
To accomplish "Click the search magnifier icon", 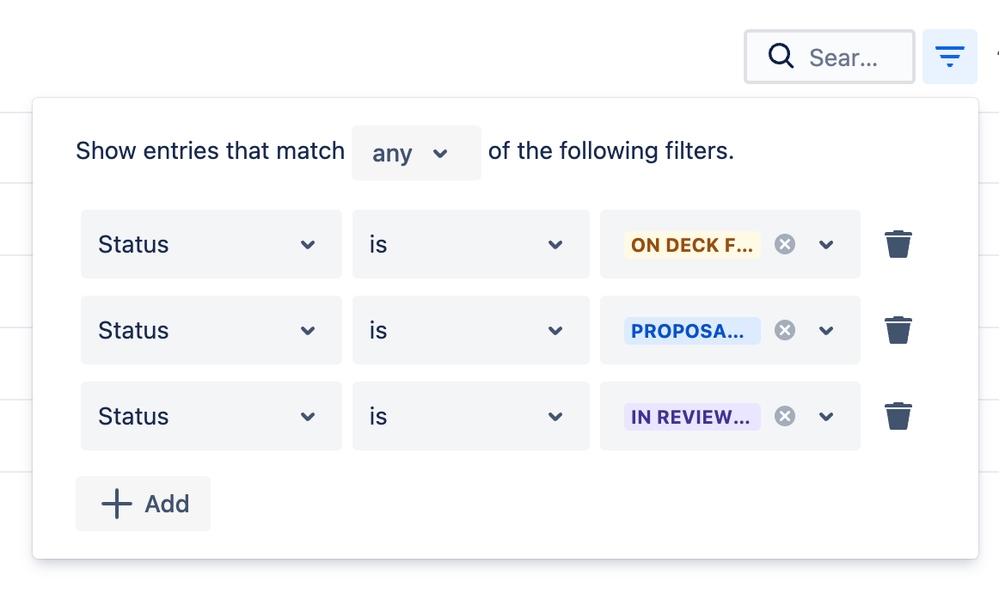I will click(781, 57).
